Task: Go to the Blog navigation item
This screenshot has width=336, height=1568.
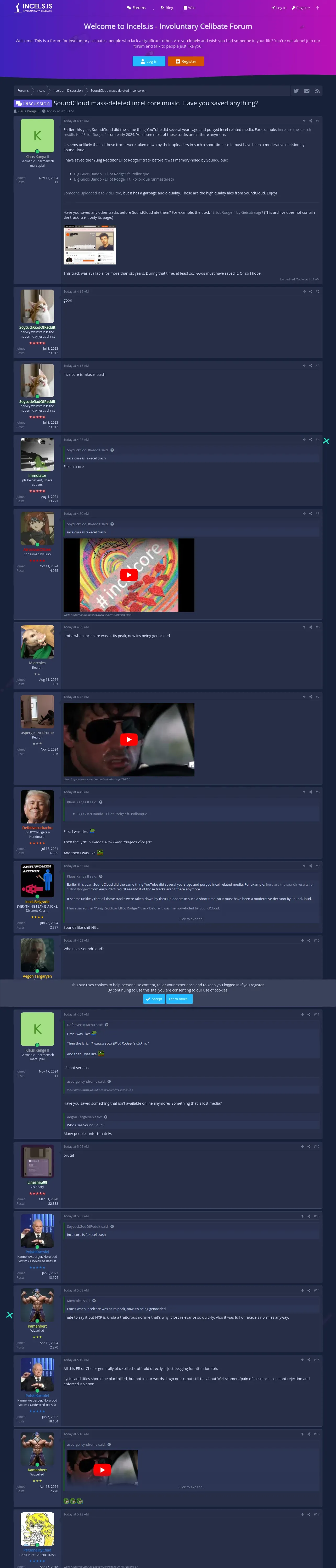Action: coord(167,8)
